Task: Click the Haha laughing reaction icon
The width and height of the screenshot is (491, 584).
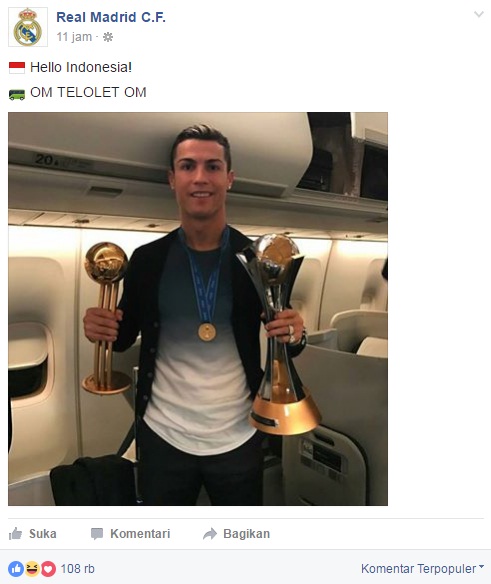Action: (x=32, y=569)
